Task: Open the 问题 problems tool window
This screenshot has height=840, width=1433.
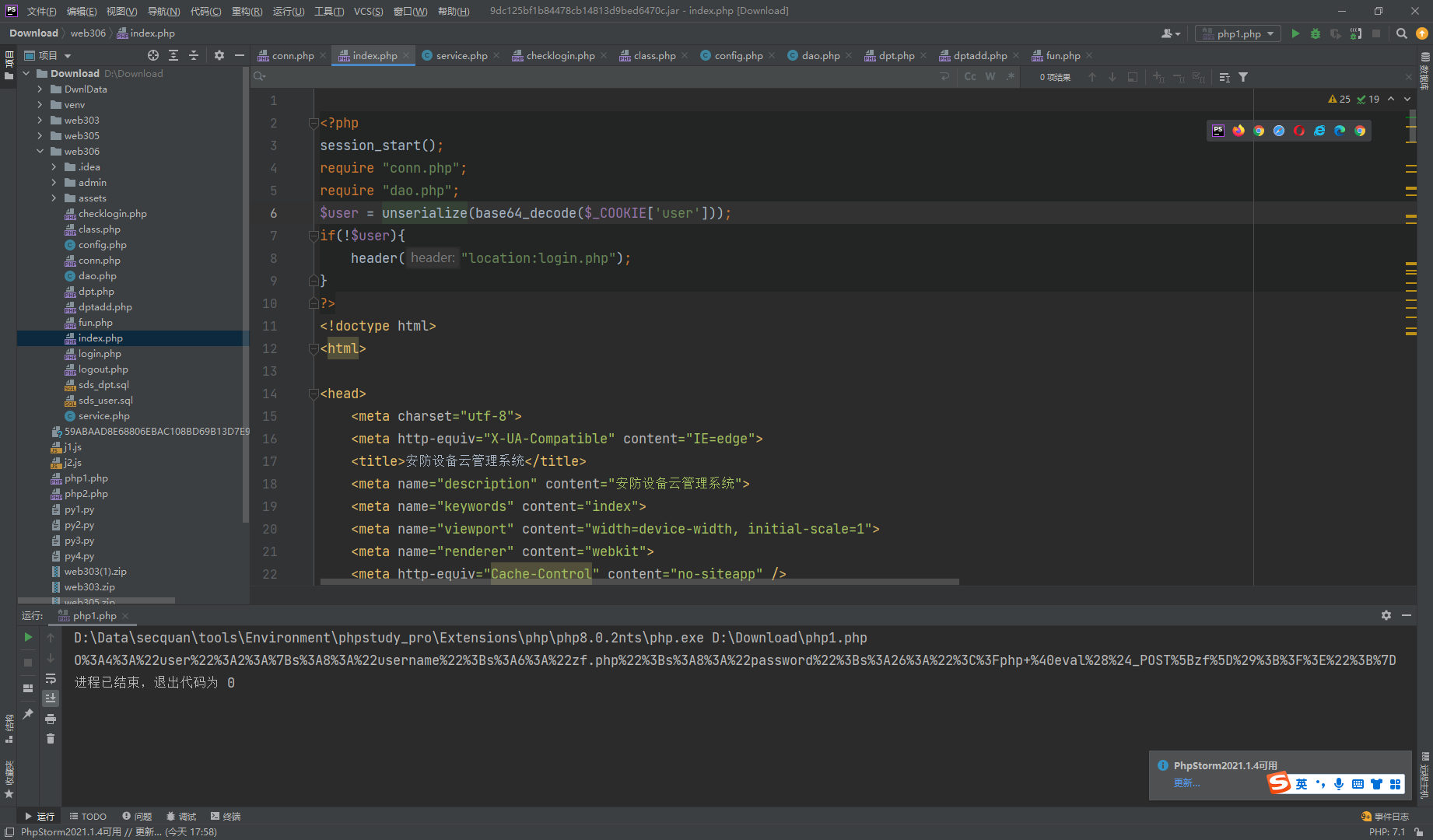Action: [x=137, y=817]
